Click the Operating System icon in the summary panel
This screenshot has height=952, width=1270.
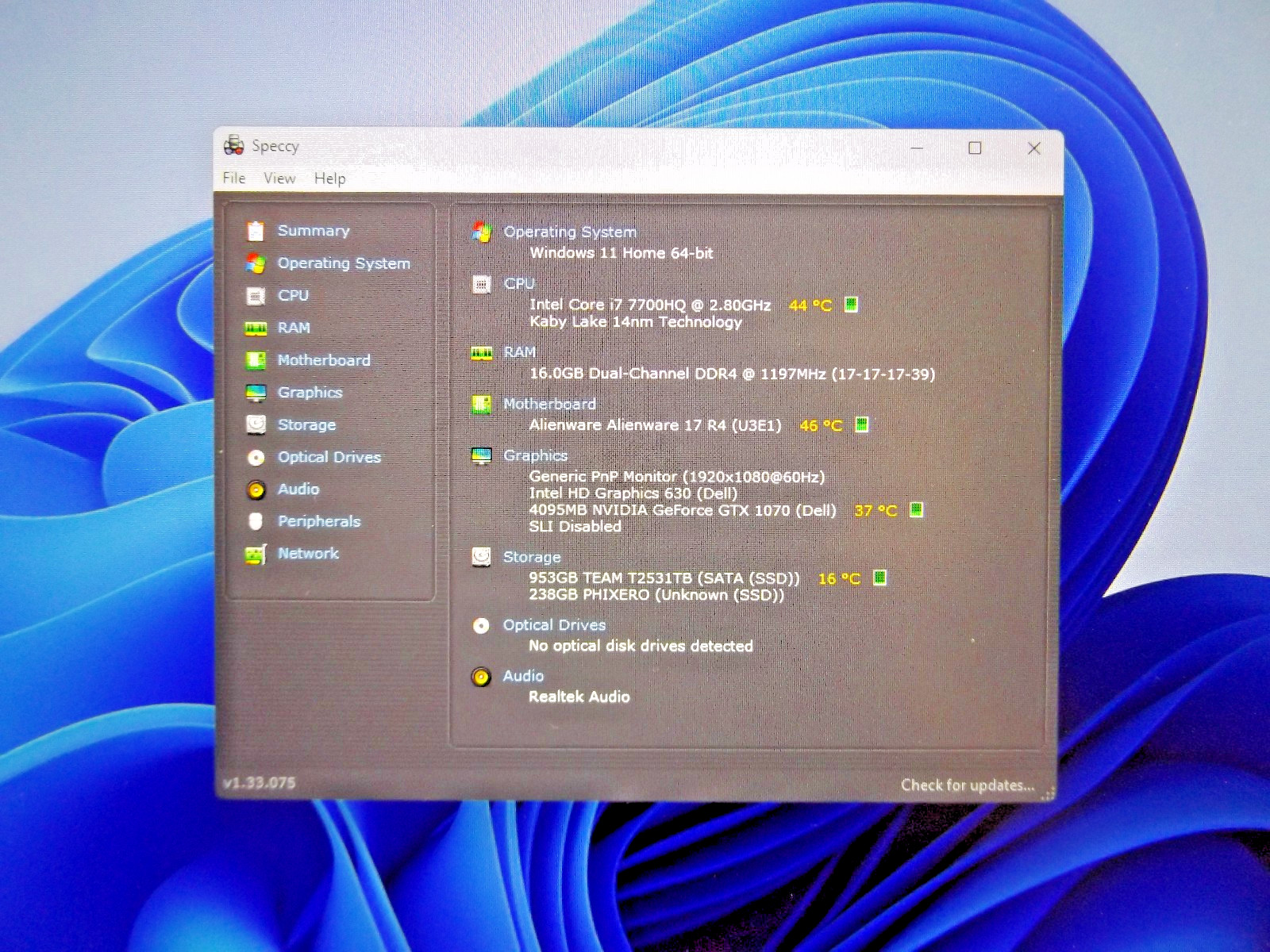coord(481,232)
